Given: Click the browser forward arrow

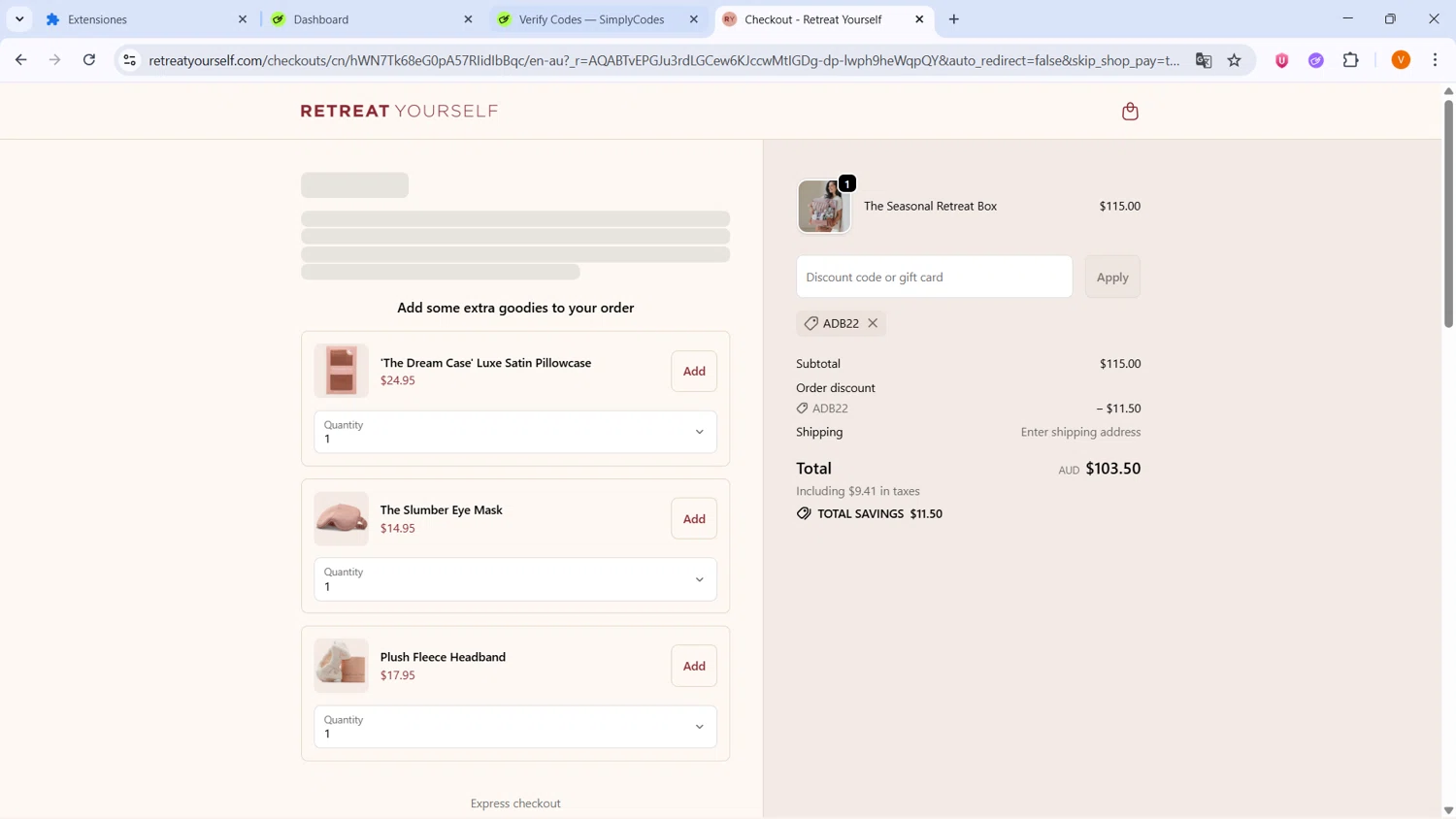Looking at the screenshot, I should tap(55, 60).
